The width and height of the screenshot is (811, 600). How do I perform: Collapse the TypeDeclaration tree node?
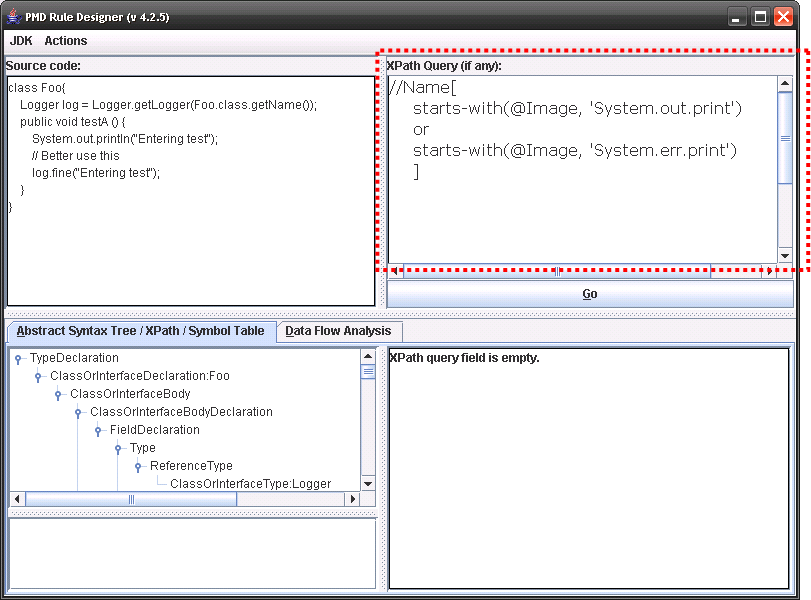(18, 359)
